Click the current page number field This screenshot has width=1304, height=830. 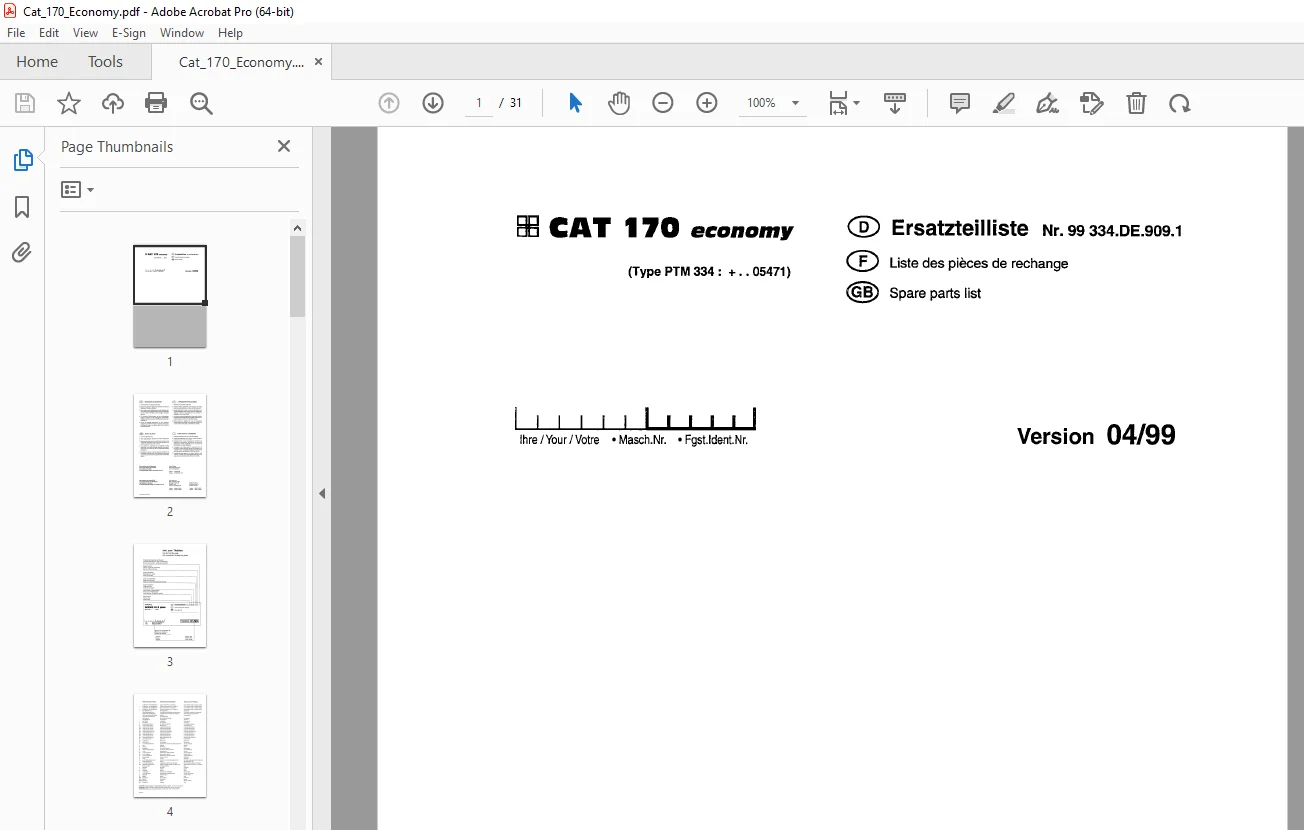coord(479,103)
